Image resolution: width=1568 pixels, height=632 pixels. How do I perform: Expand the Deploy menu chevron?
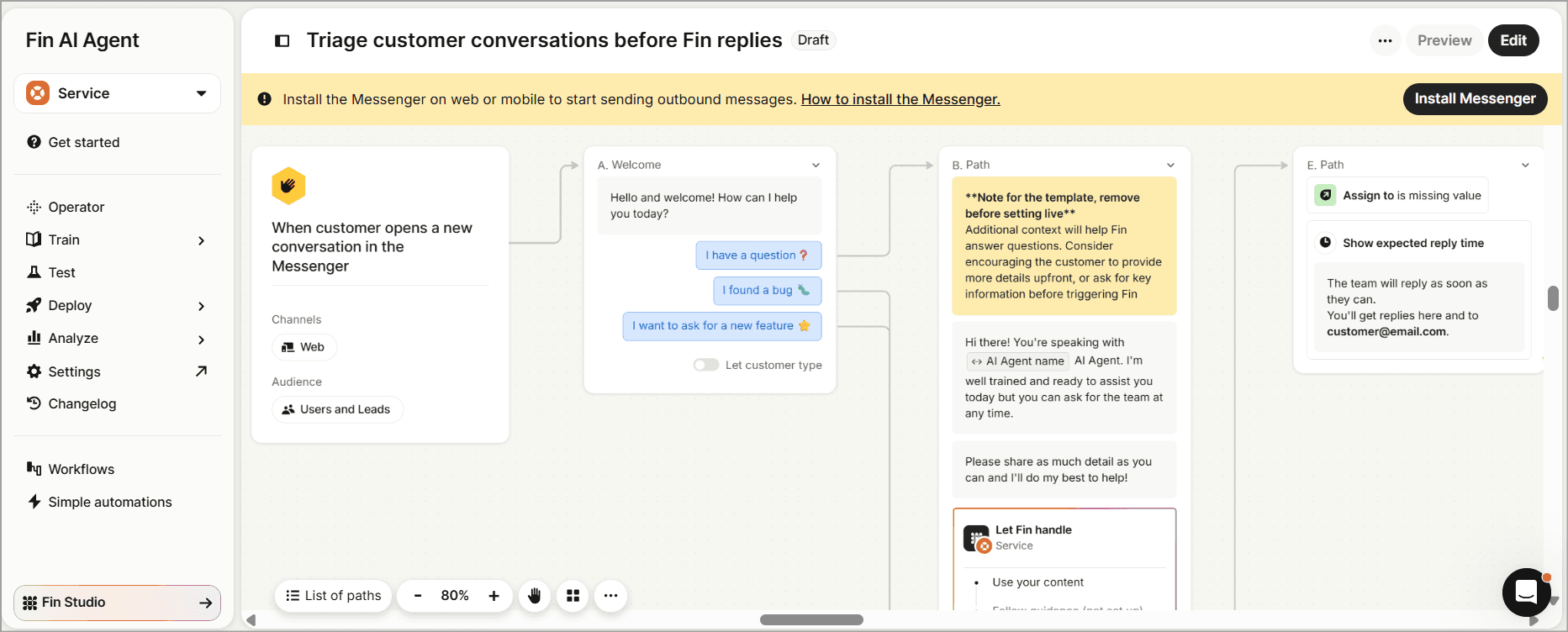[201, 306]
